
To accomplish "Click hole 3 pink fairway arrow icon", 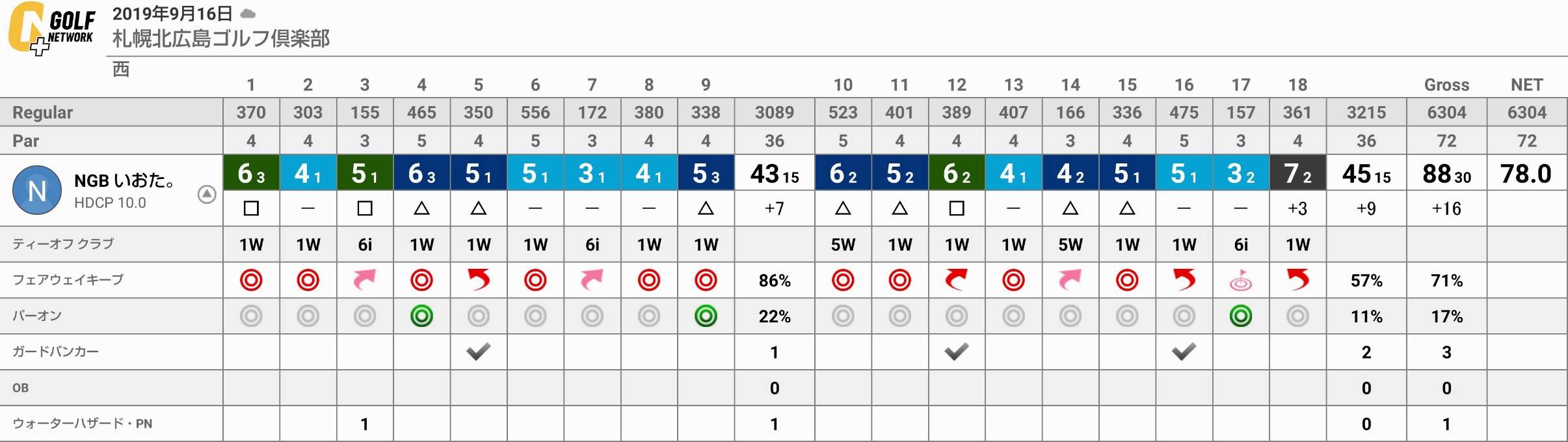I will 365,280.
